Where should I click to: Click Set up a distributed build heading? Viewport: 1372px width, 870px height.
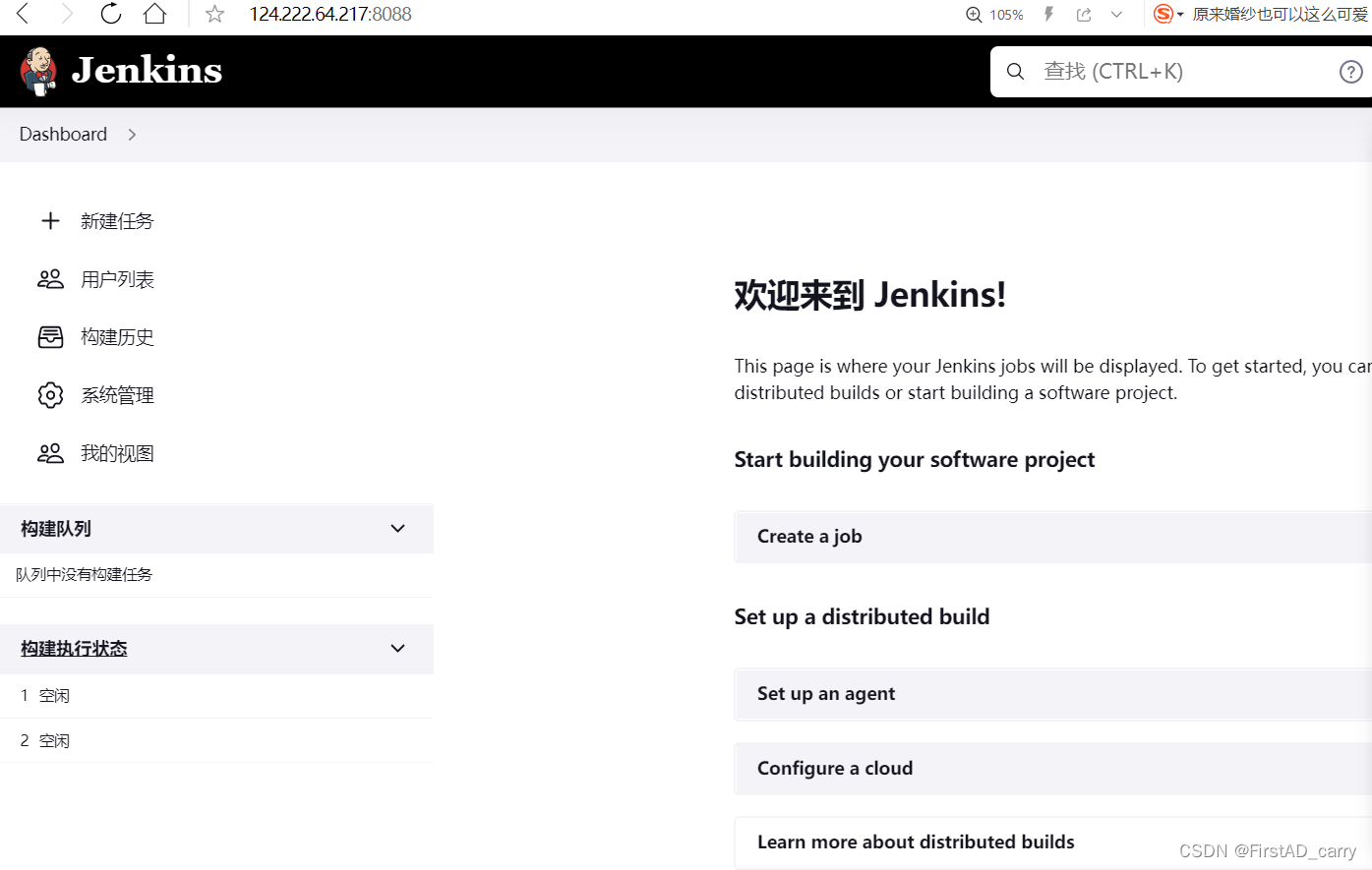click(862, 617)
